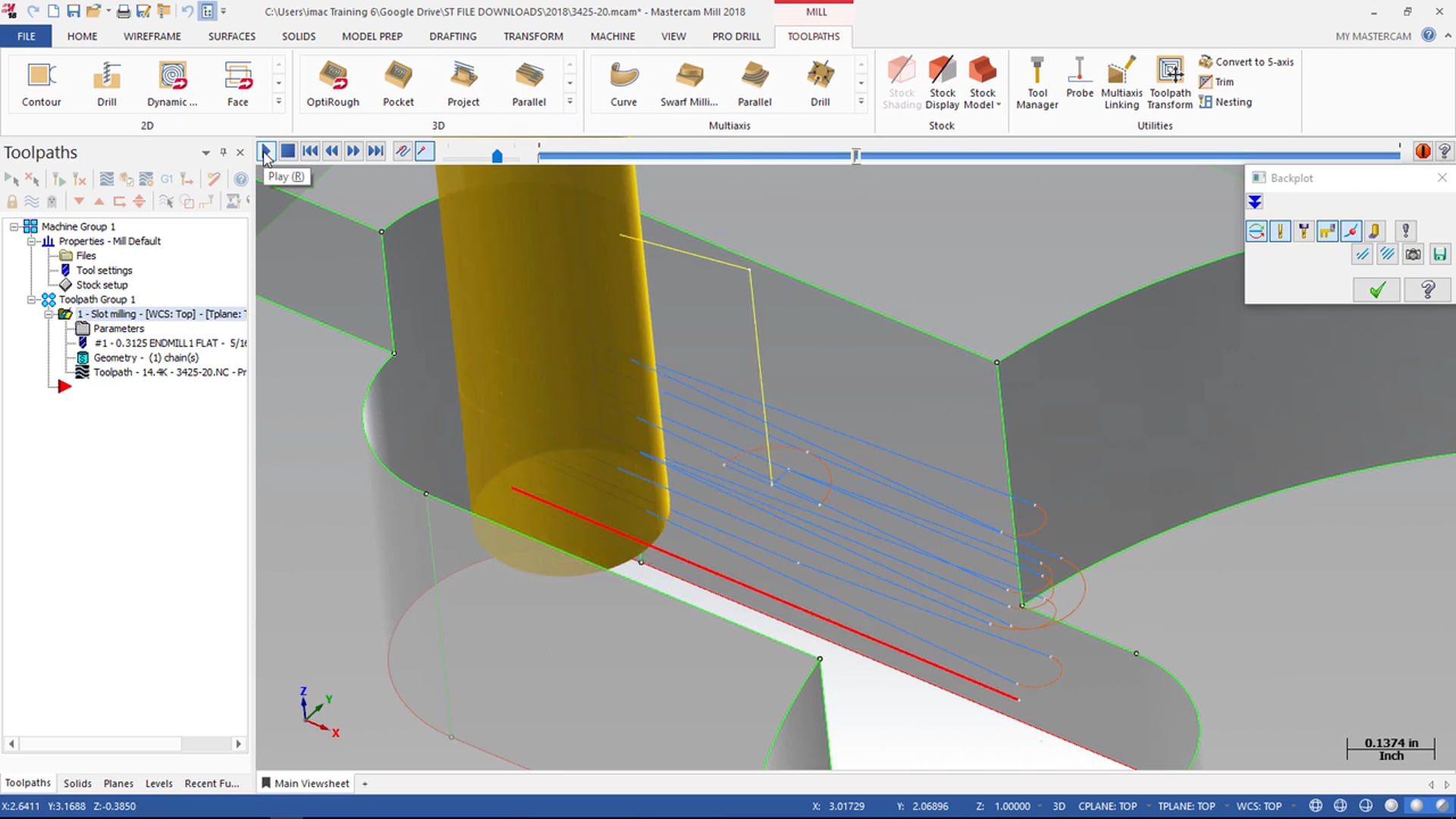The width and height of the screenshot is (1456, 819).
Task: Expand the 2D toolpaths gallery
Action: click(278, 102)
